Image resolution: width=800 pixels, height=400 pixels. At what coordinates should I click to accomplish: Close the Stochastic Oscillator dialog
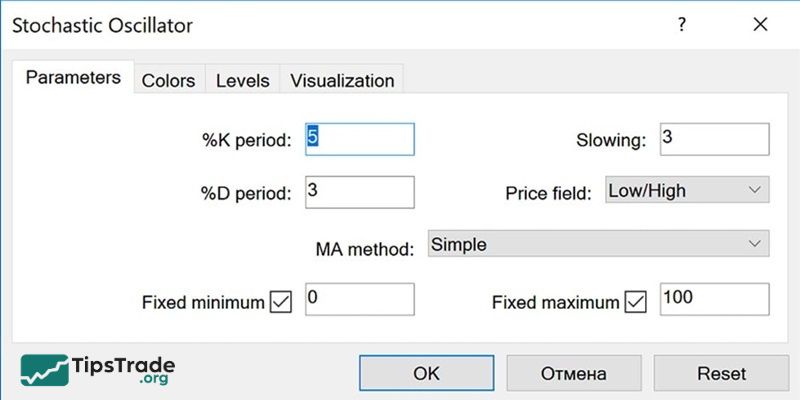(761, 25)
